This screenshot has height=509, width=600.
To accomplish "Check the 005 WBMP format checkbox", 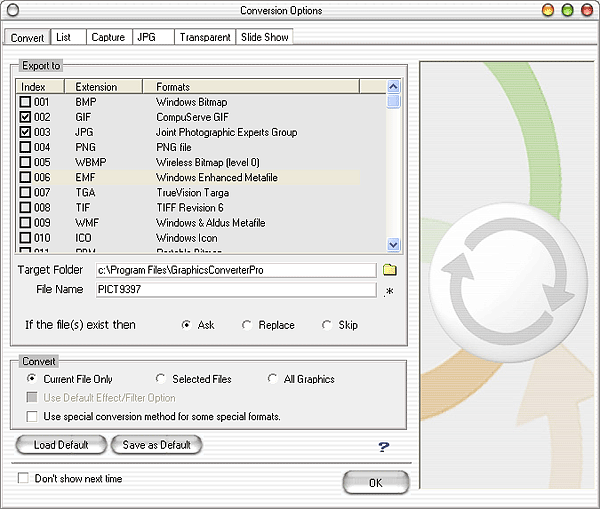I will coord(25,162).
